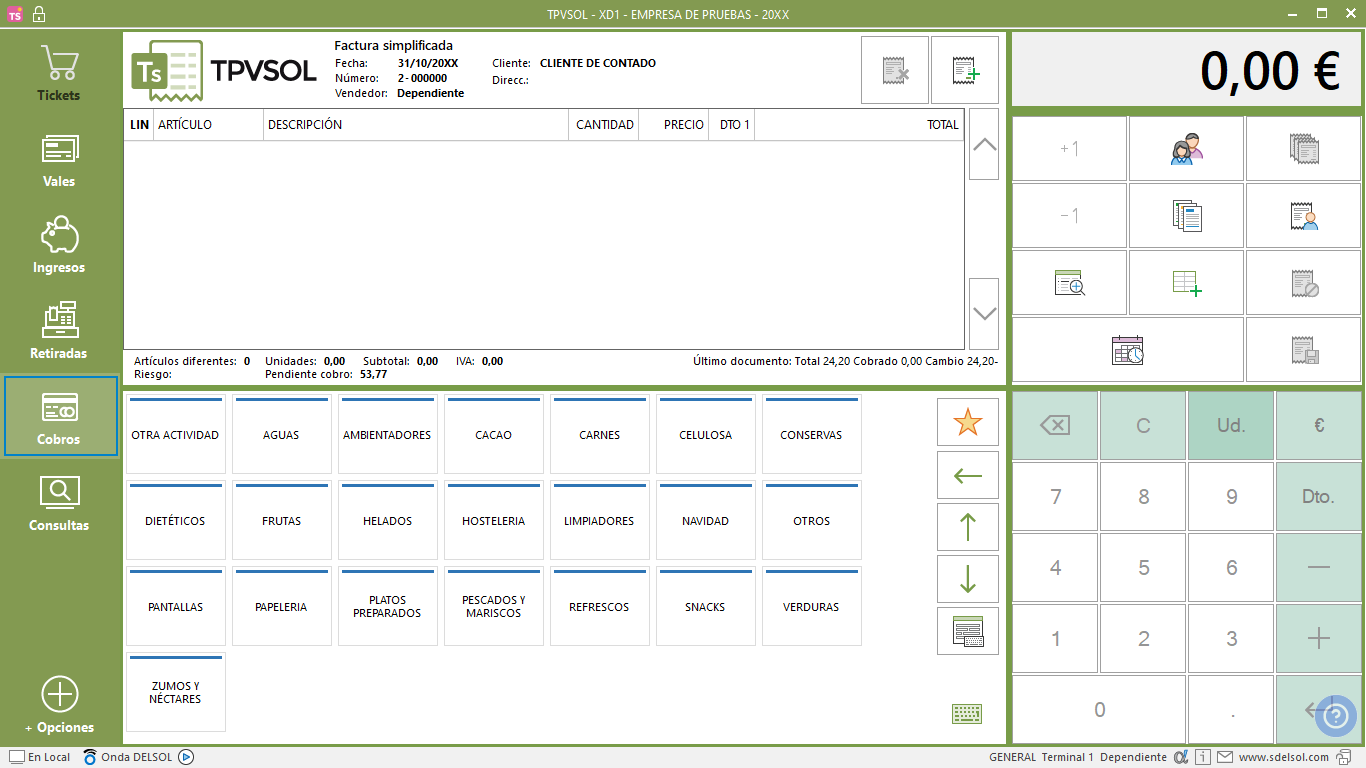Select the ZUMOS Y NÉCTARES category

[175, 693]
